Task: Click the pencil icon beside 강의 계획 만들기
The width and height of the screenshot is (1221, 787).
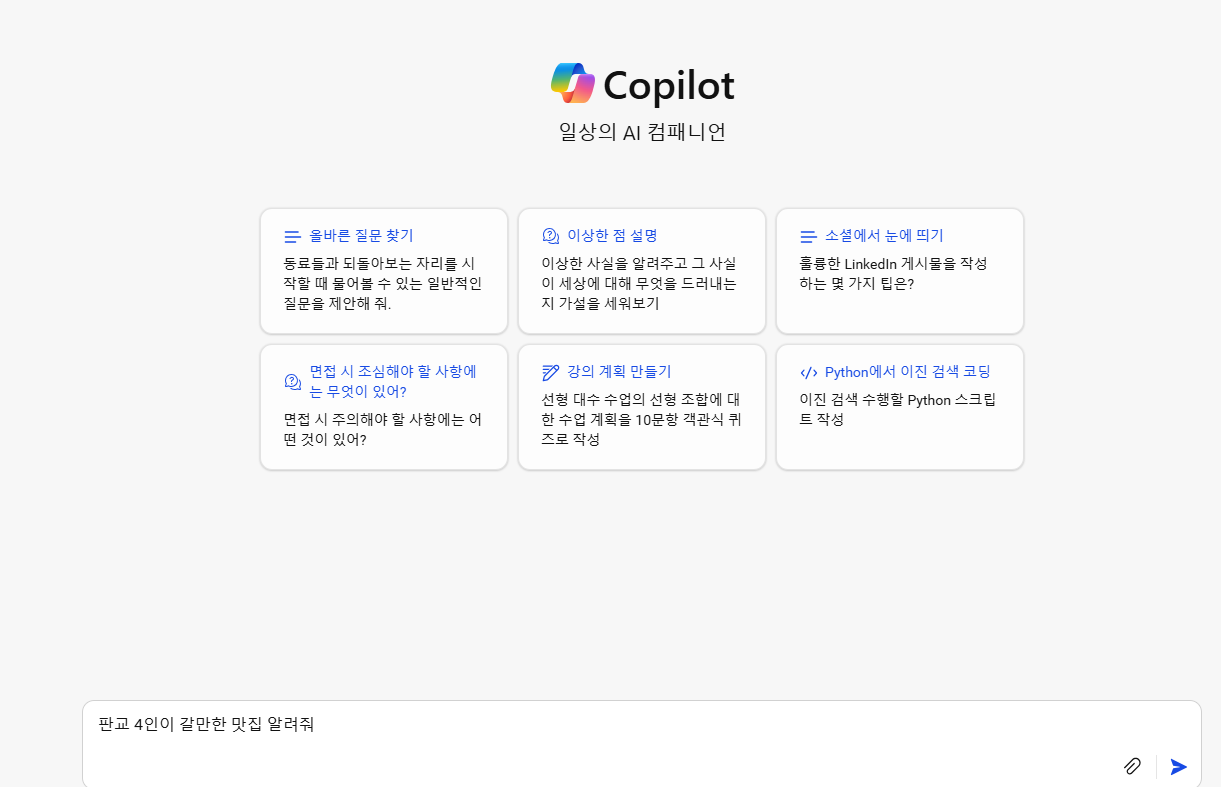Action: (551, 372)
